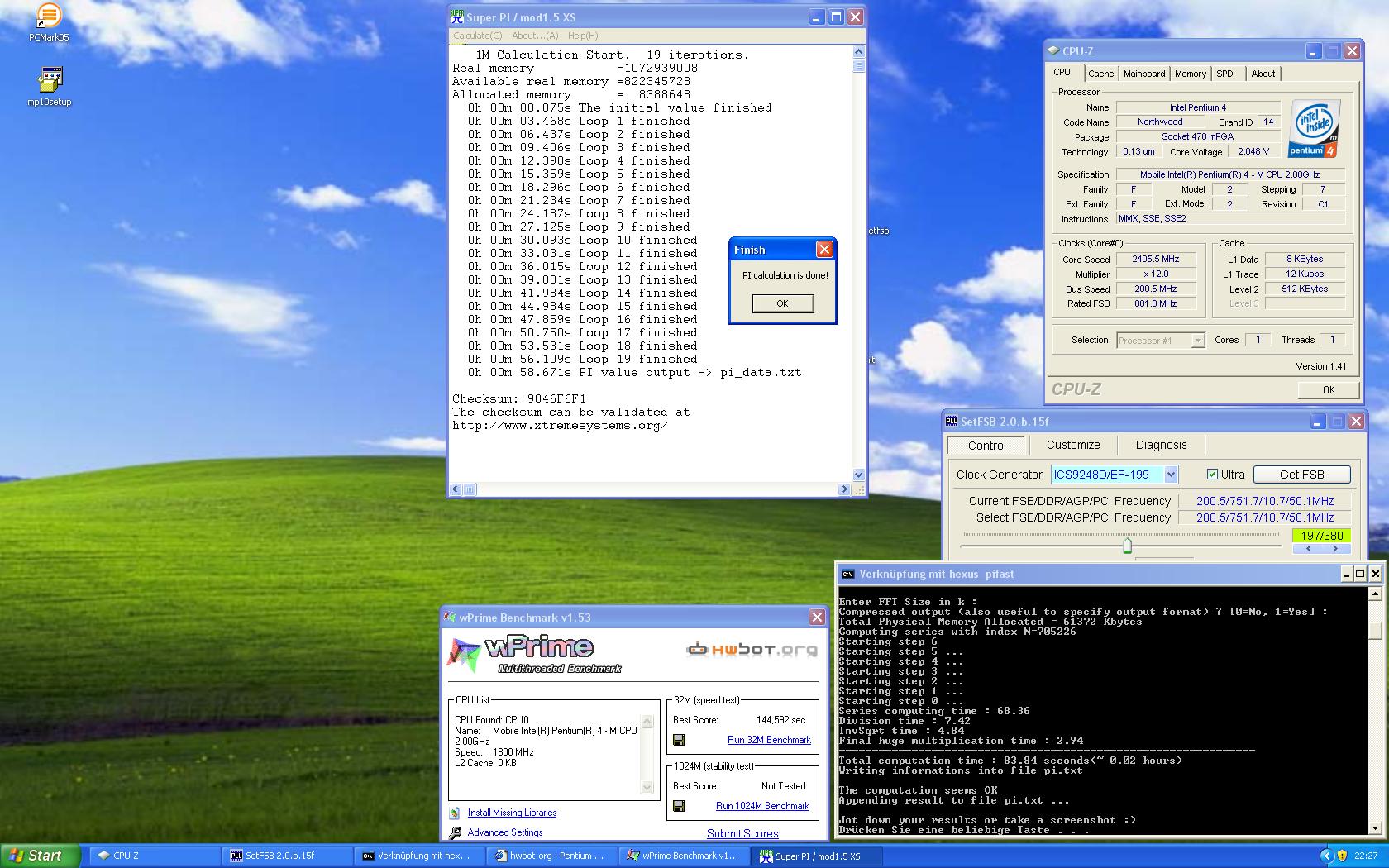Switch to the Mainboard tab in CPU-Z
The image size is (1389, 868).
[x=1144, y=74]
